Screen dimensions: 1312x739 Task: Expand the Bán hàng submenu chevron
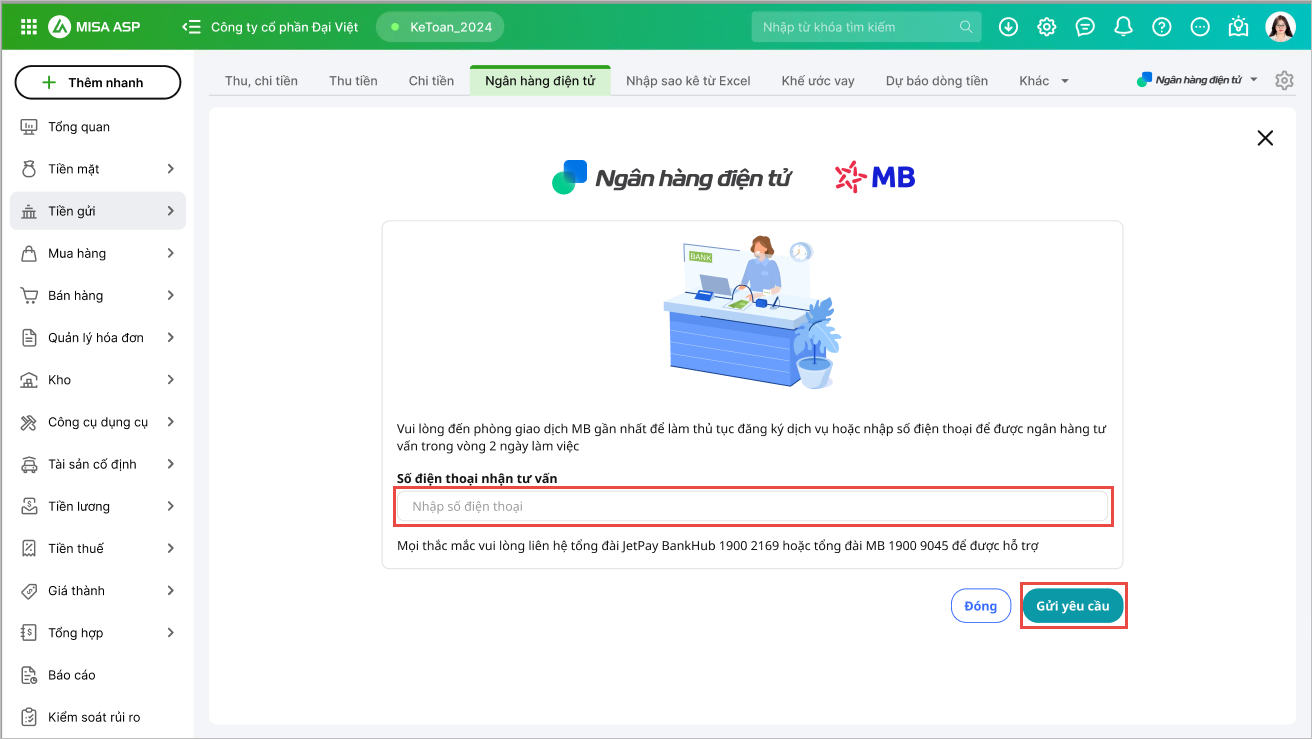[x=171, y=295]
